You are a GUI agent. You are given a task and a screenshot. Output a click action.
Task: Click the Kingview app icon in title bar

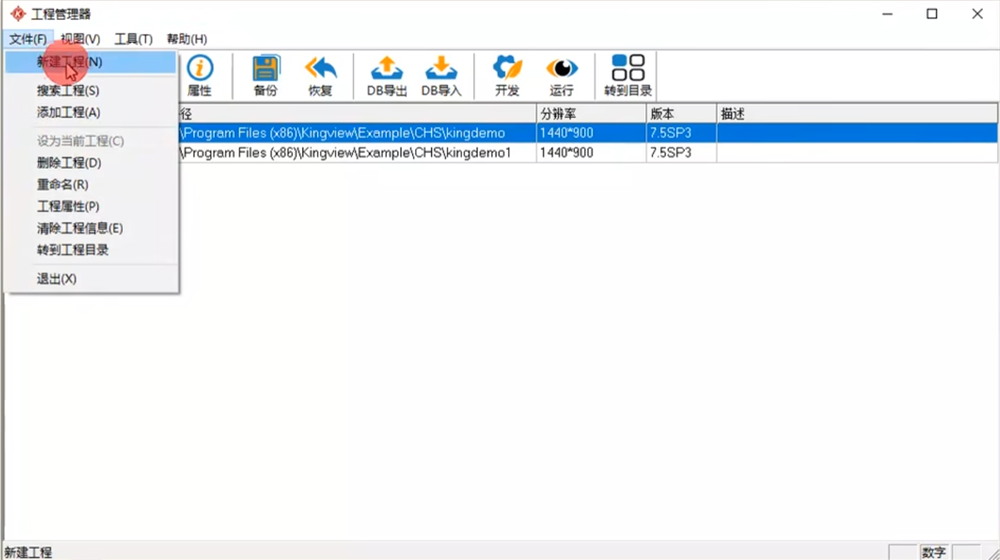click(18, 13)
